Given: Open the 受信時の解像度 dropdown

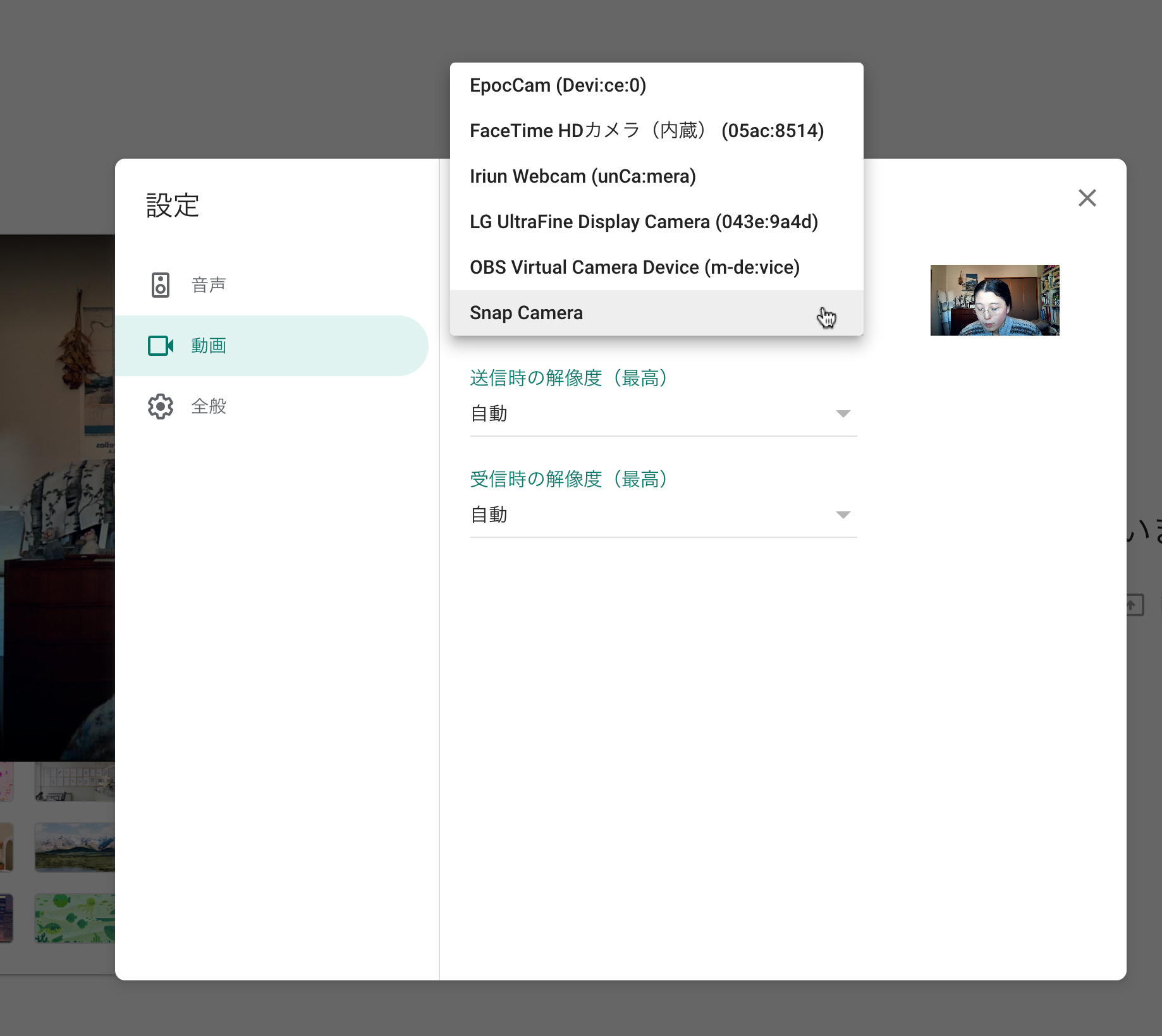Looking at the screenshot, I should pyautogui.click(x=663, y=515).
